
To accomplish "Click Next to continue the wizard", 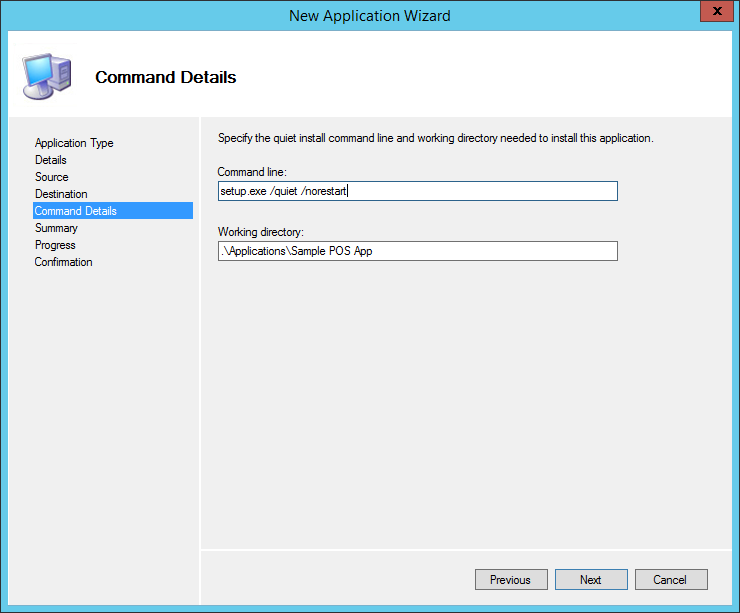I will [590, 580].
